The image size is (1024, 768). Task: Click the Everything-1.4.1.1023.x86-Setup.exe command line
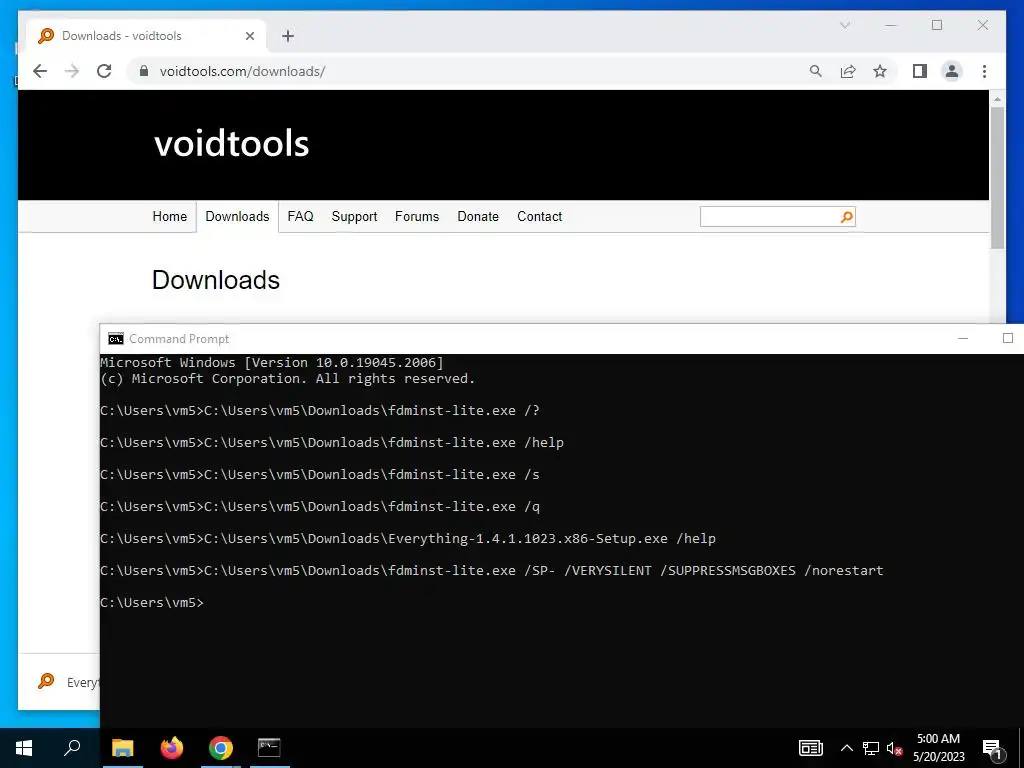(x=408, y=539)
